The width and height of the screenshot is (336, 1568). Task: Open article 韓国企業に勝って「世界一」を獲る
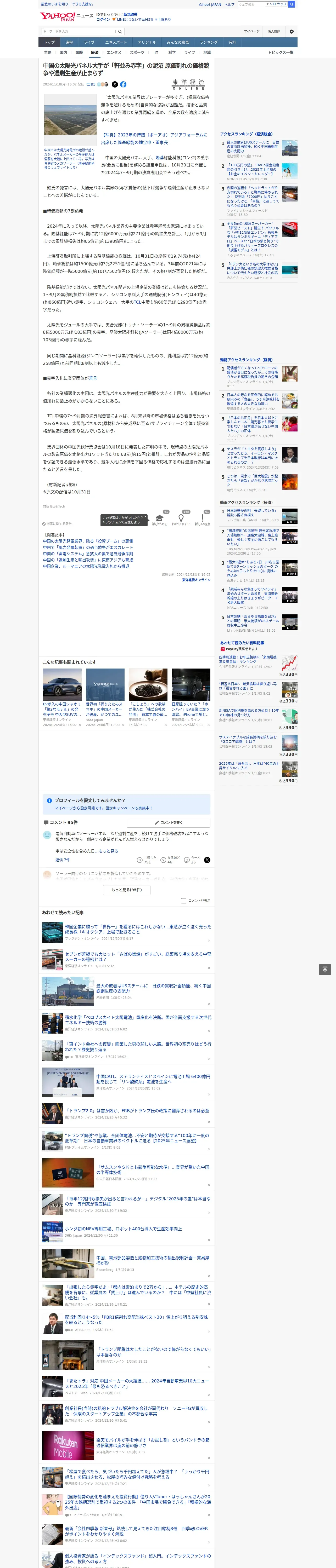(138, 930)
